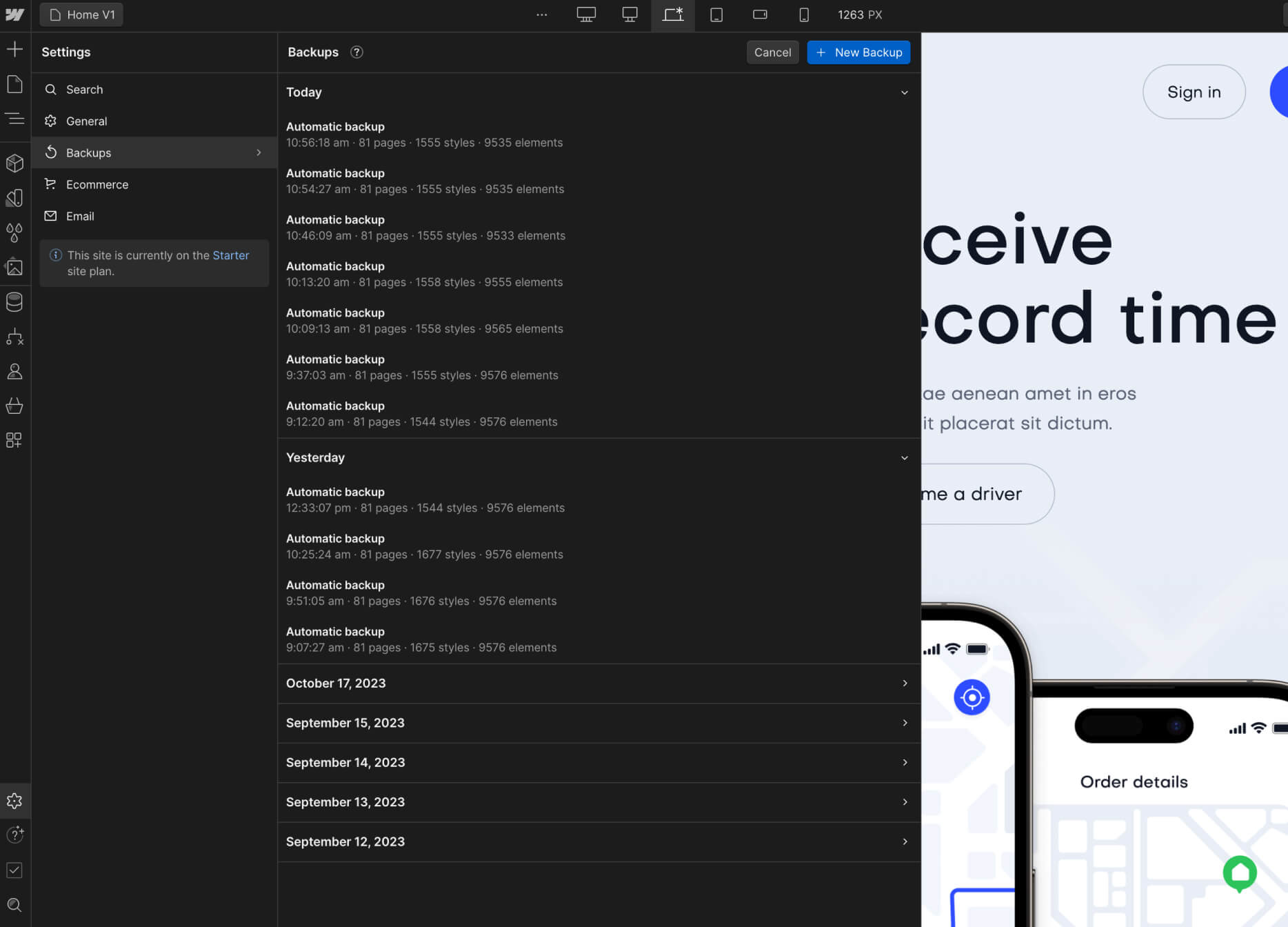Open the Apps grid icon

pyautogui.click(x=14, y=440)
